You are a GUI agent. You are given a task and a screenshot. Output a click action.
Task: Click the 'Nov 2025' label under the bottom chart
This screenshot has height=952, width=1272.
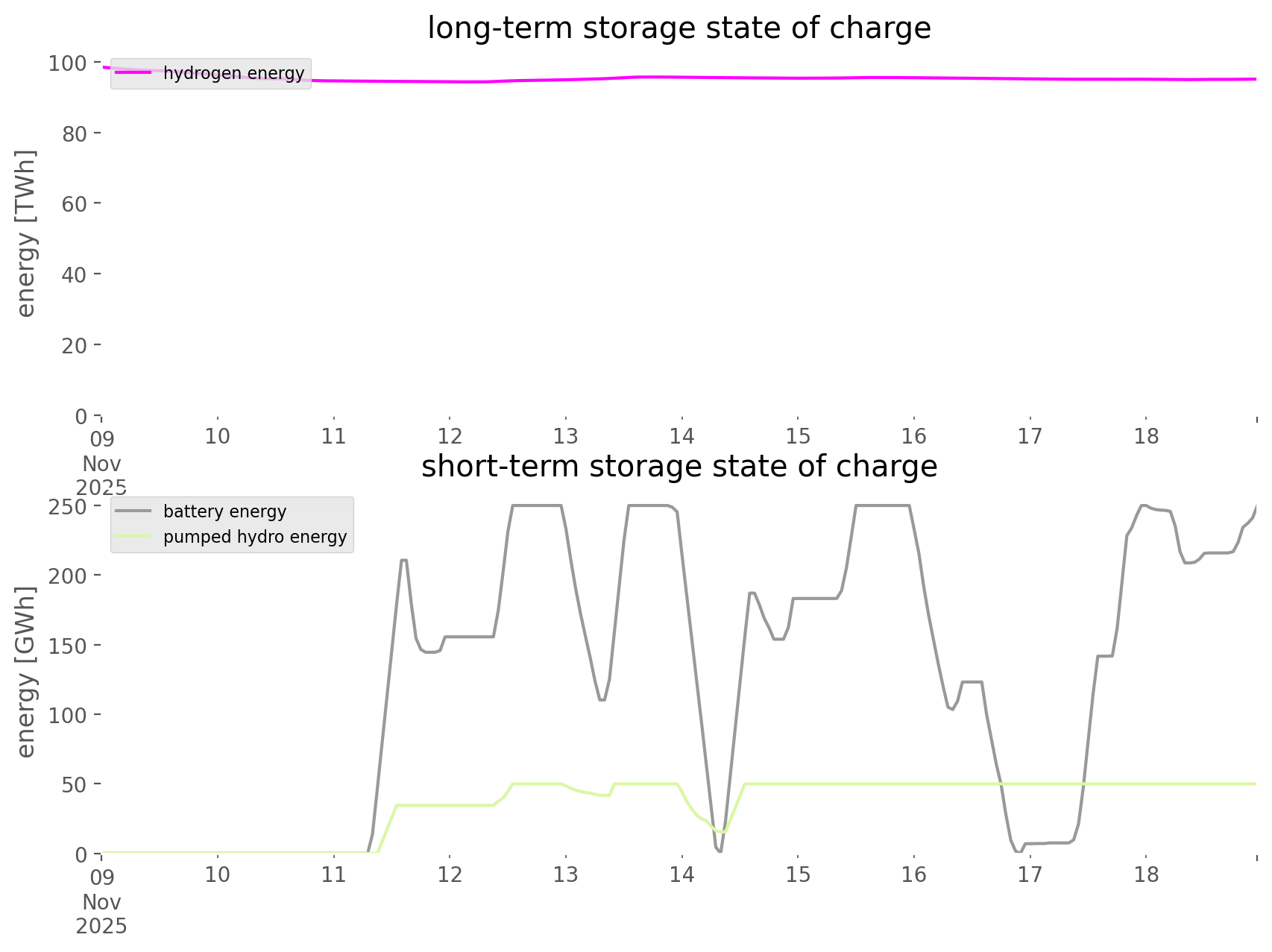tap(101, 914)
